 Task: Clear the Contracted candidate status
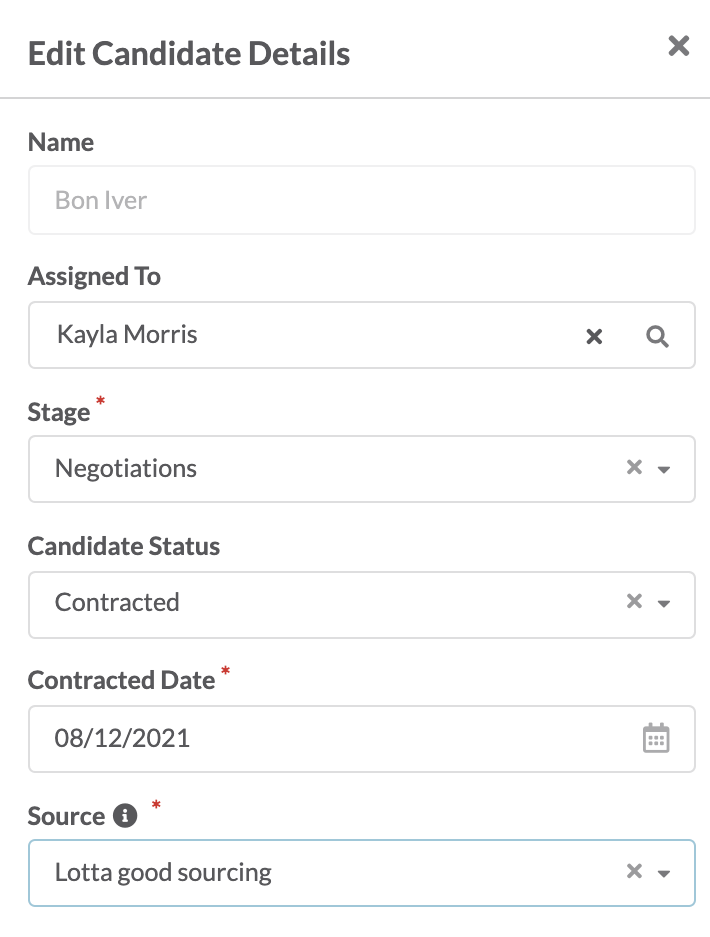click(x=634, y=601)
